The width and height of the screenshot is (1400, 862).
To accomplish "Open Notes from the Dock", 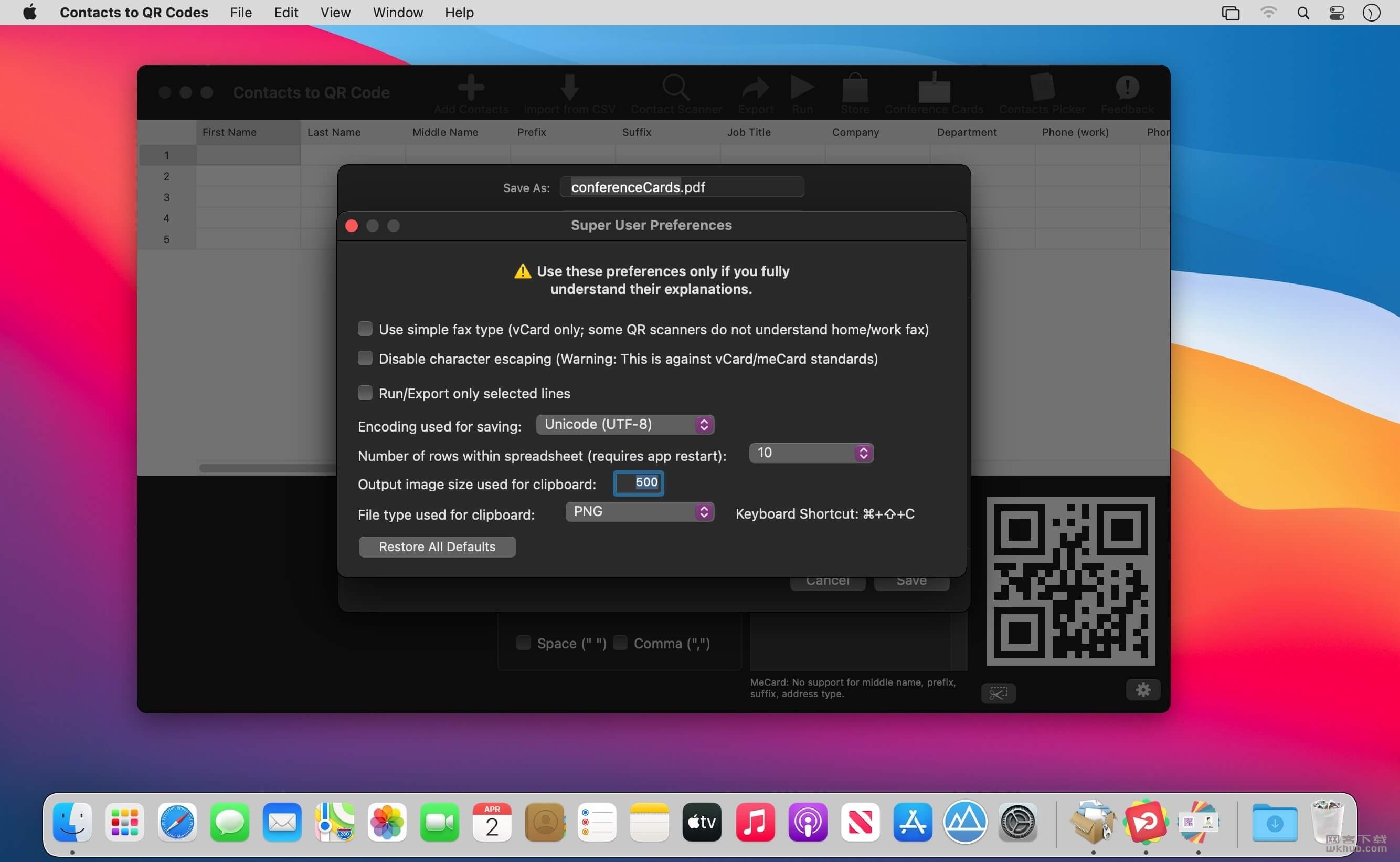I will click(649, 822).
